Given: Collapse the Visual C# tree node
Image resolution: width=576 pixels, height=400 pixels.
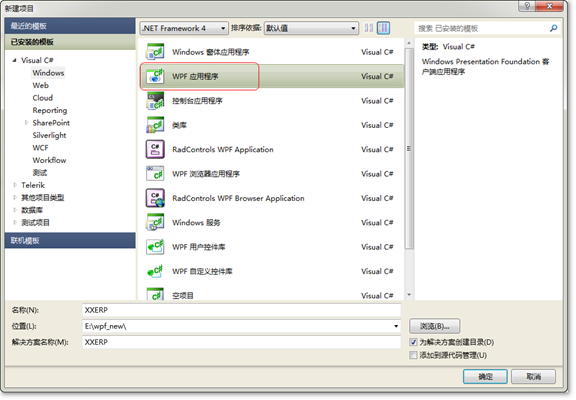Looking at the screenshot, I should coord(14,60).
